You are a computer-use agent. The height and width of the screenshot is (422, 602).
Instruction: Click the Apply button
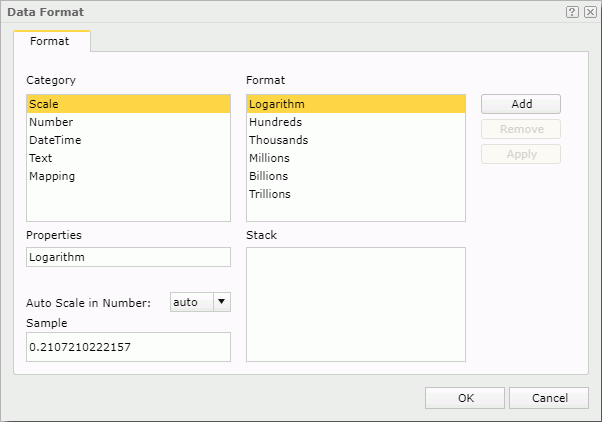click(521, 154)
